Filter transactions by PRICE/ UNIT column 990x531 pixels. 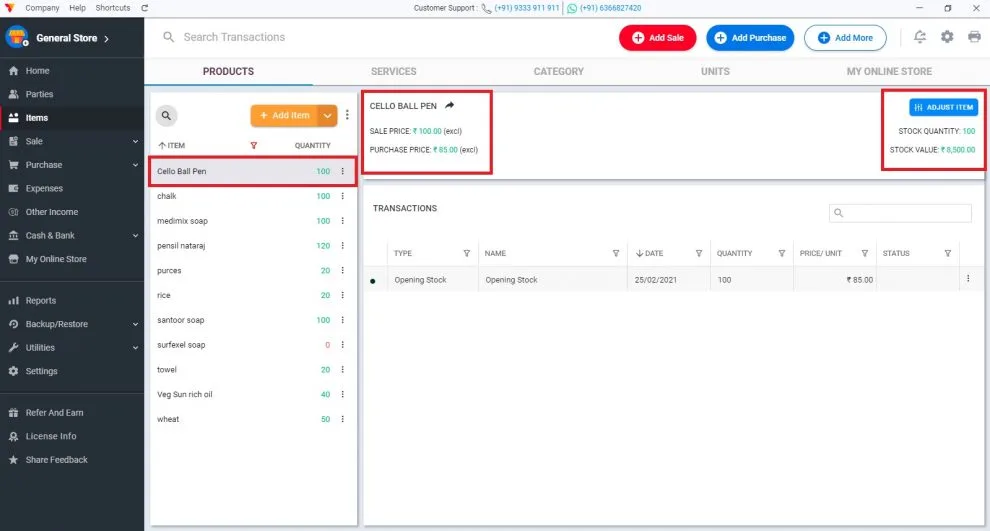(x=865, y=253)
